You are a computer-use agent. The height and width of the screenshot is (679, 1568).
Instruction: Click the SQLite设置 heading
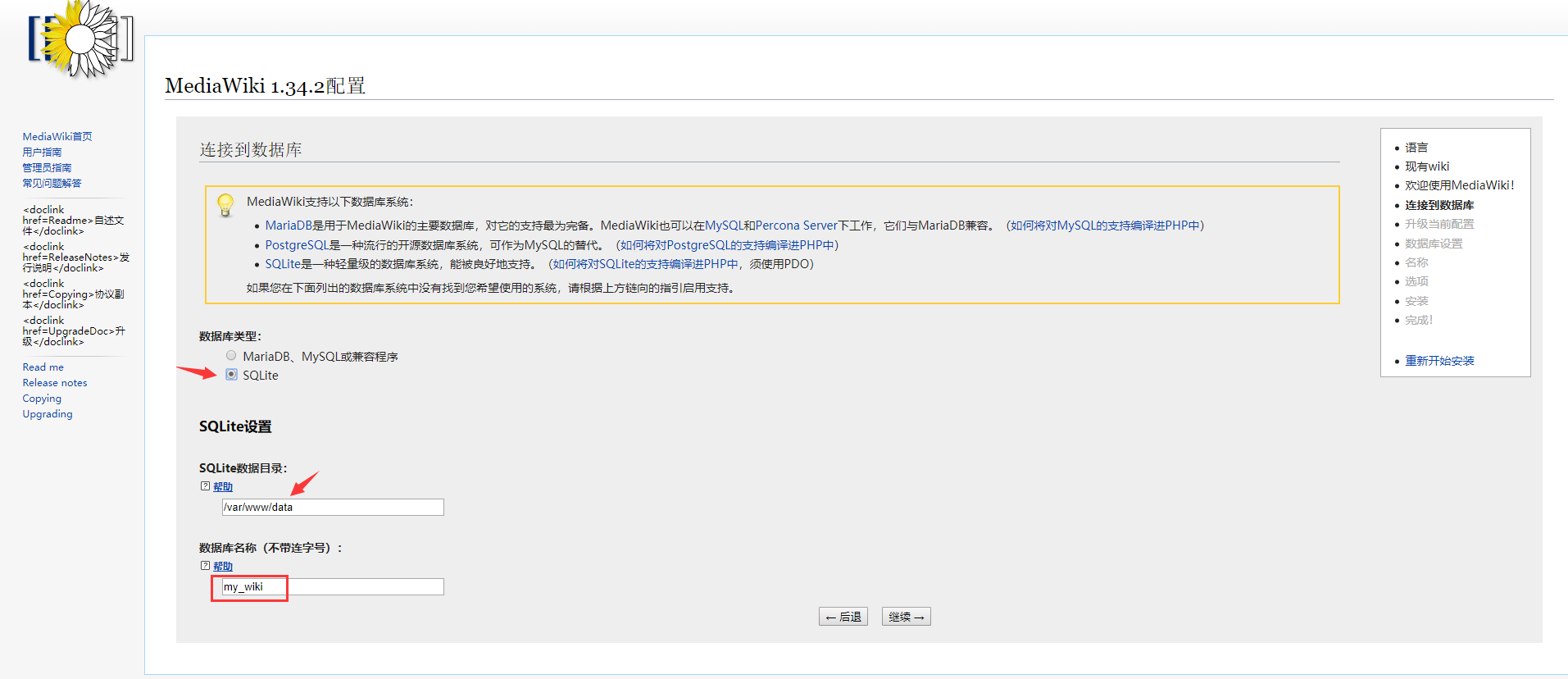(235, 426)
